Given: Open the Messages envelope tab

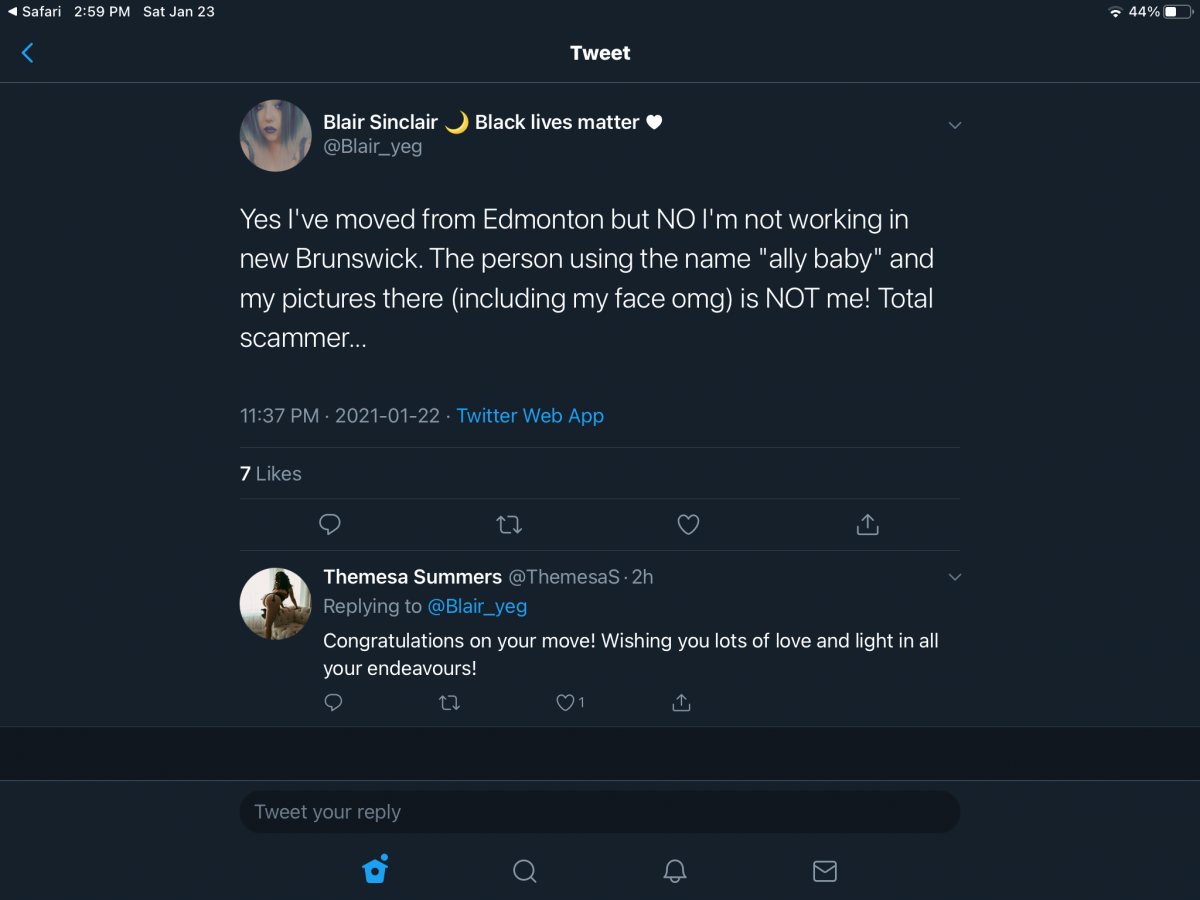Looking at the screenshot, I should click(825, 871).
